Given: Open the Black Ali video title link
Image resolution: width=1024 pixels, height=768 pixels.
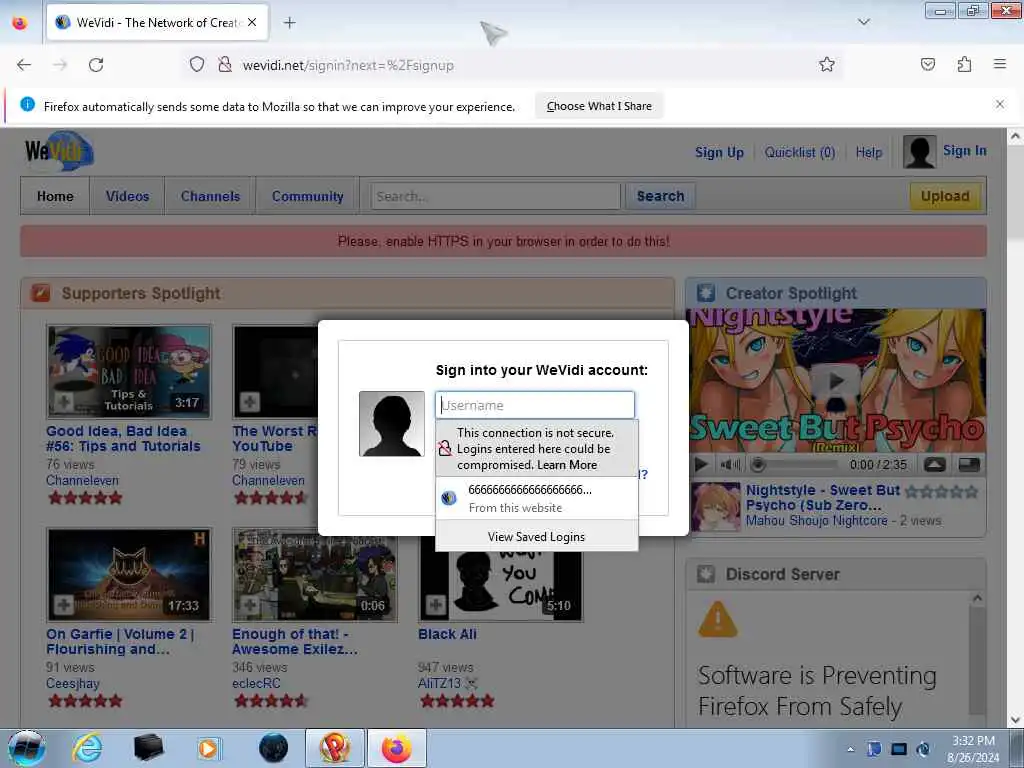Looking at the screenshot, I should point(447,634).
